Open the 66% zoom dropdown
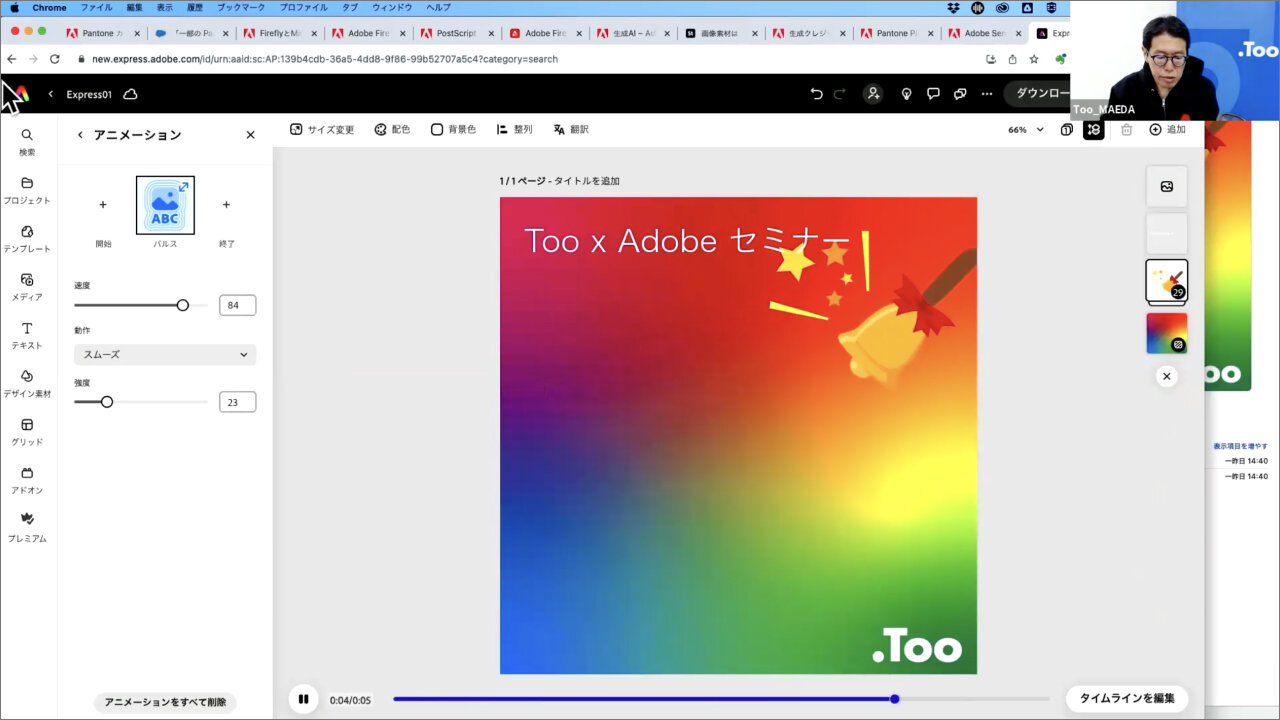Image resolution: width=1280 pixels, height=720 pixels. coord(1025,130)
